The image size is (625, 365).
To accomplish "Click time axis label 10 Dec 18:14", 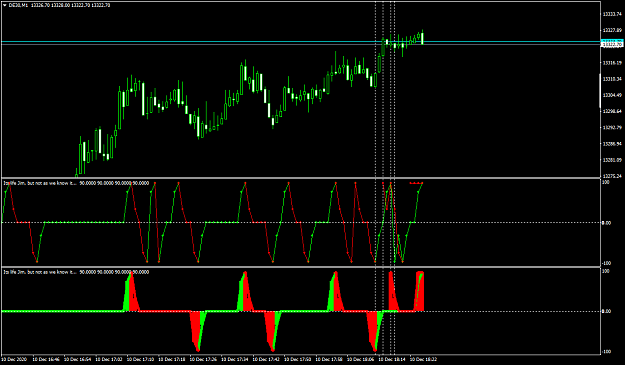I will pyautogui.click(x=393, y=359).
